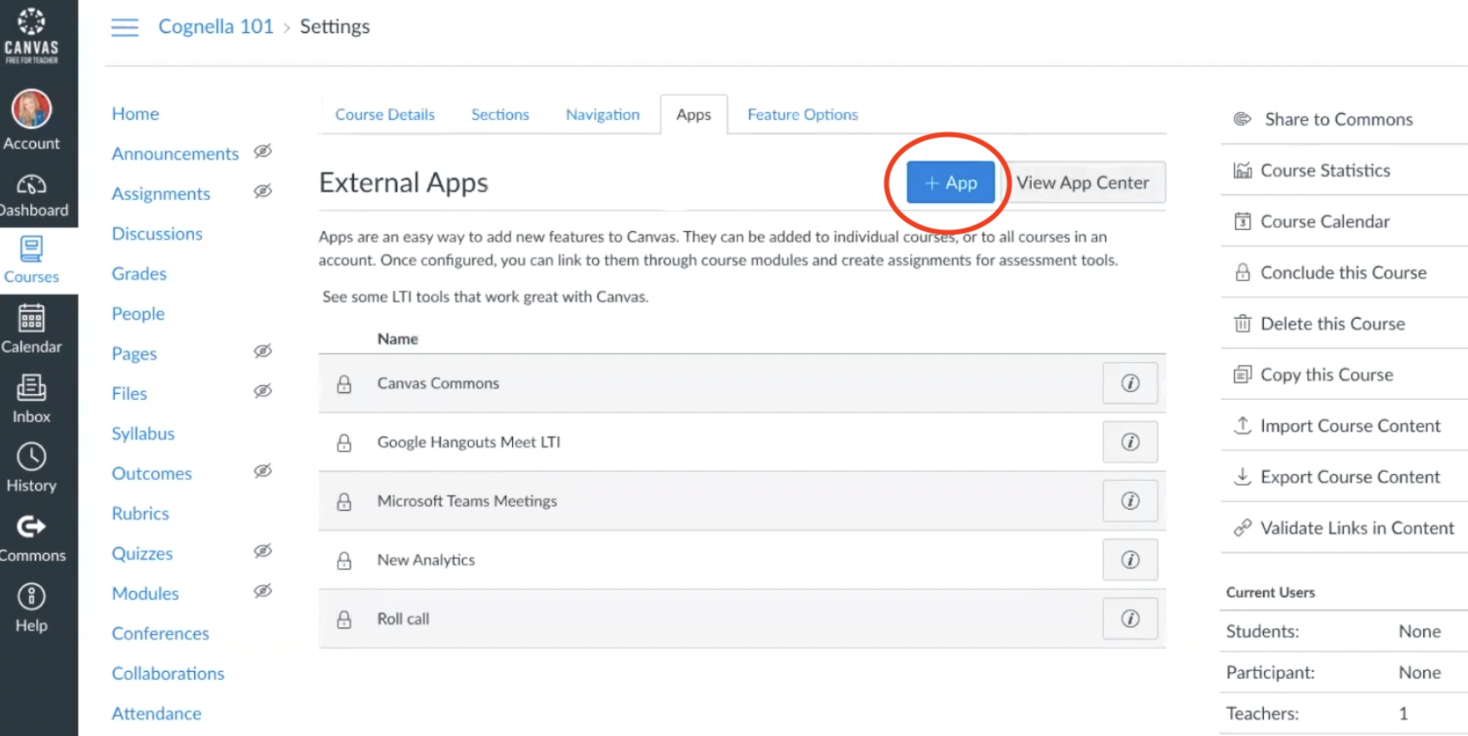The width and height of the screenshot is (1468, 736).
Task: Open Conferences in course menu
Action: pyautogui.click(x=160, y=633)
